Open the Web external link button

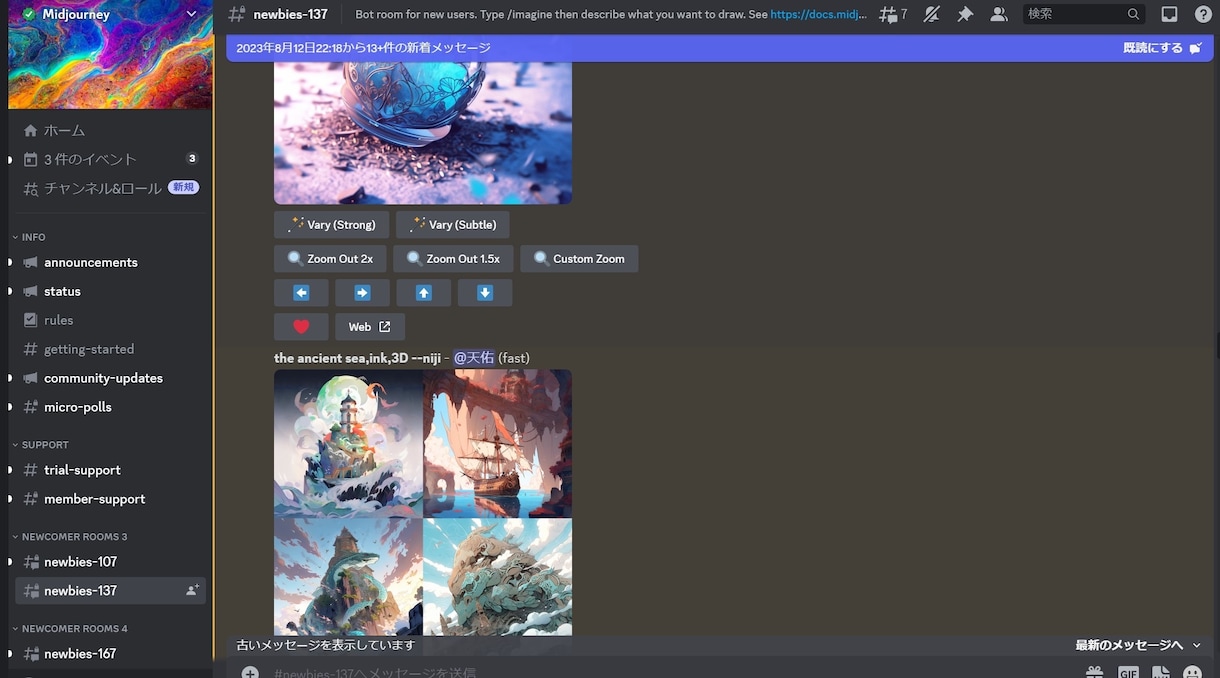(x=370, y=327)
